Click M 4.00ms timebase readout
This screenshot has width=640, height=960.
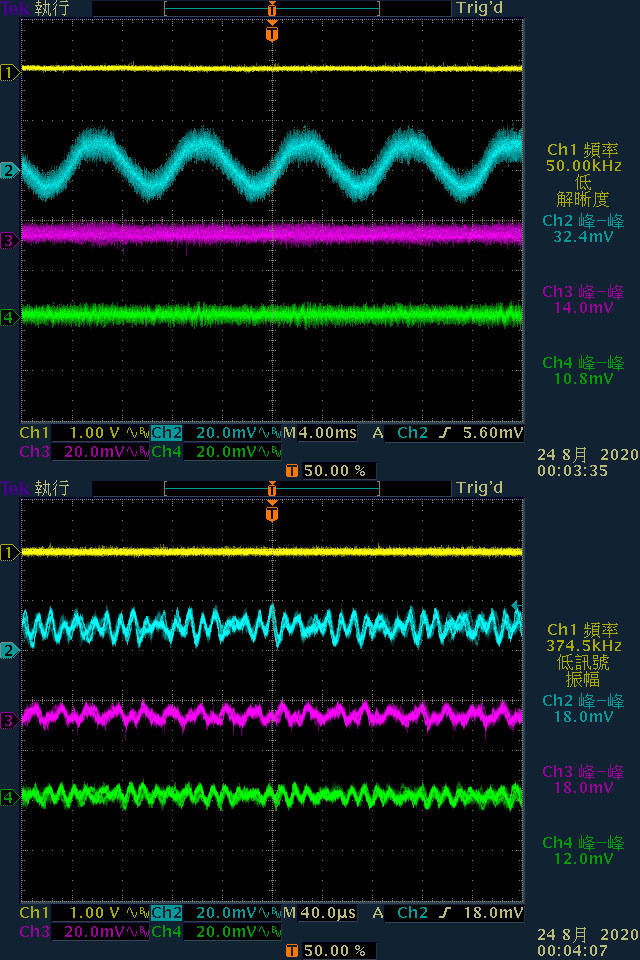(320, 433)
